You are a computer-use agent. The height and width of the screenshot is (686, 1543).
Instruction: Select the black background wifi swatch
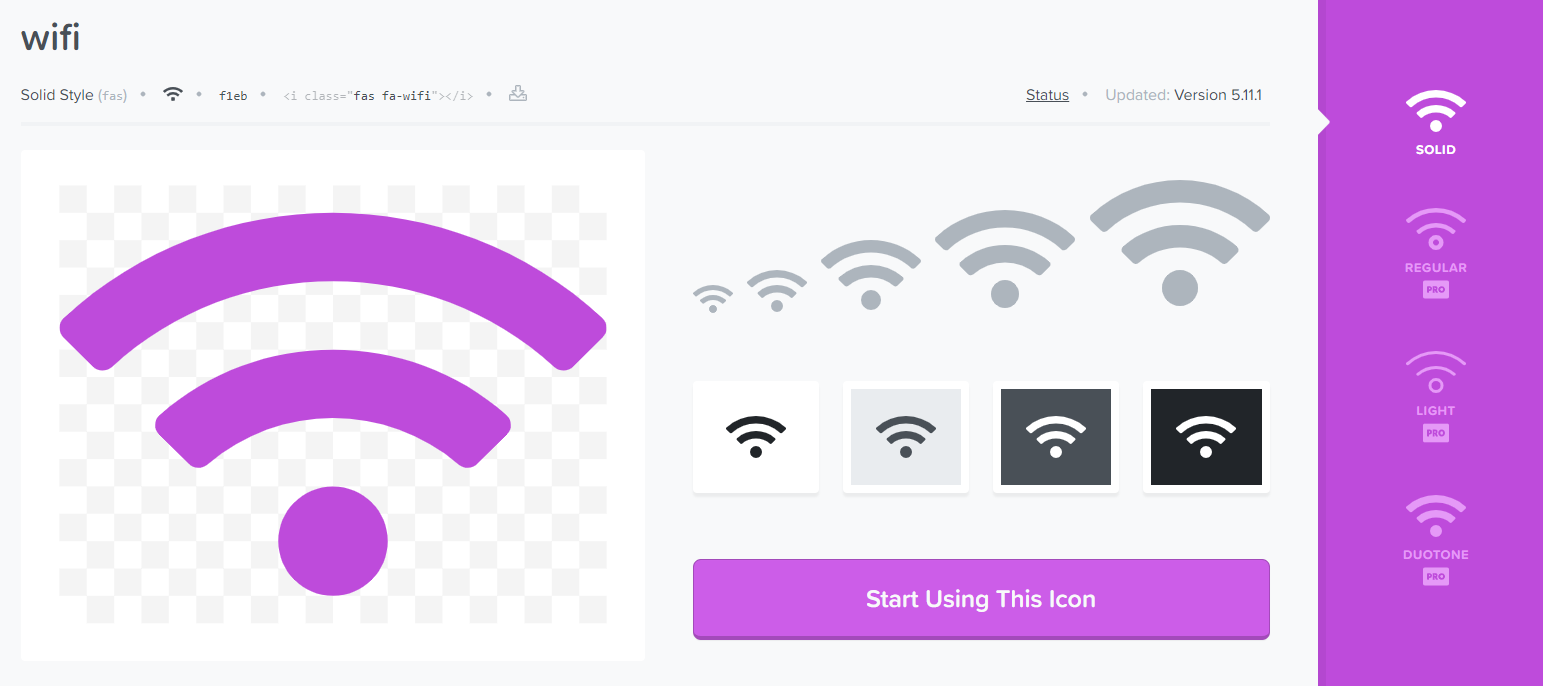pyautogui.click(x=1206, y=437)
